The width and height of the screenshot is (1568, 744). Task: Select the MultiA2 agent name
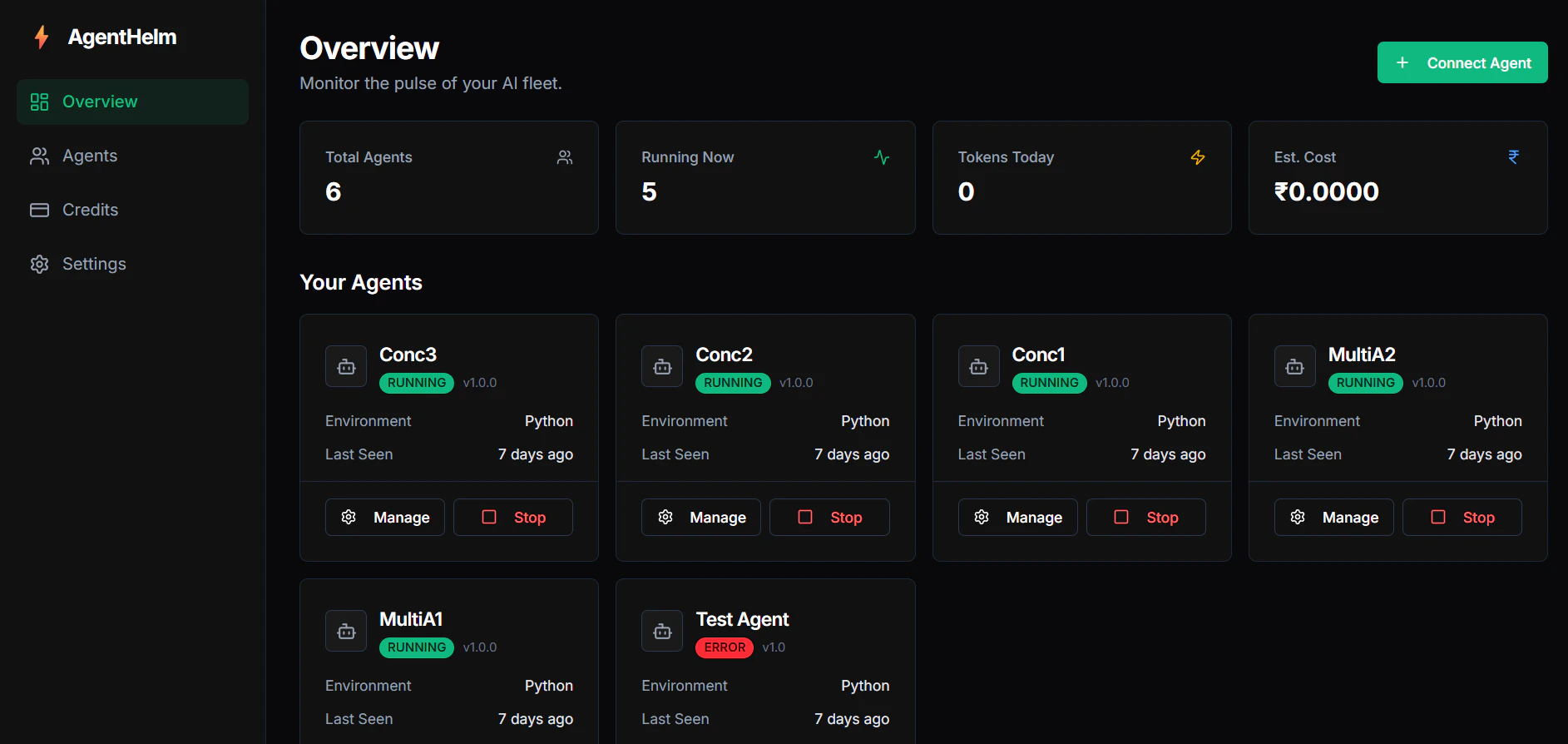(x=1362, y=355)
